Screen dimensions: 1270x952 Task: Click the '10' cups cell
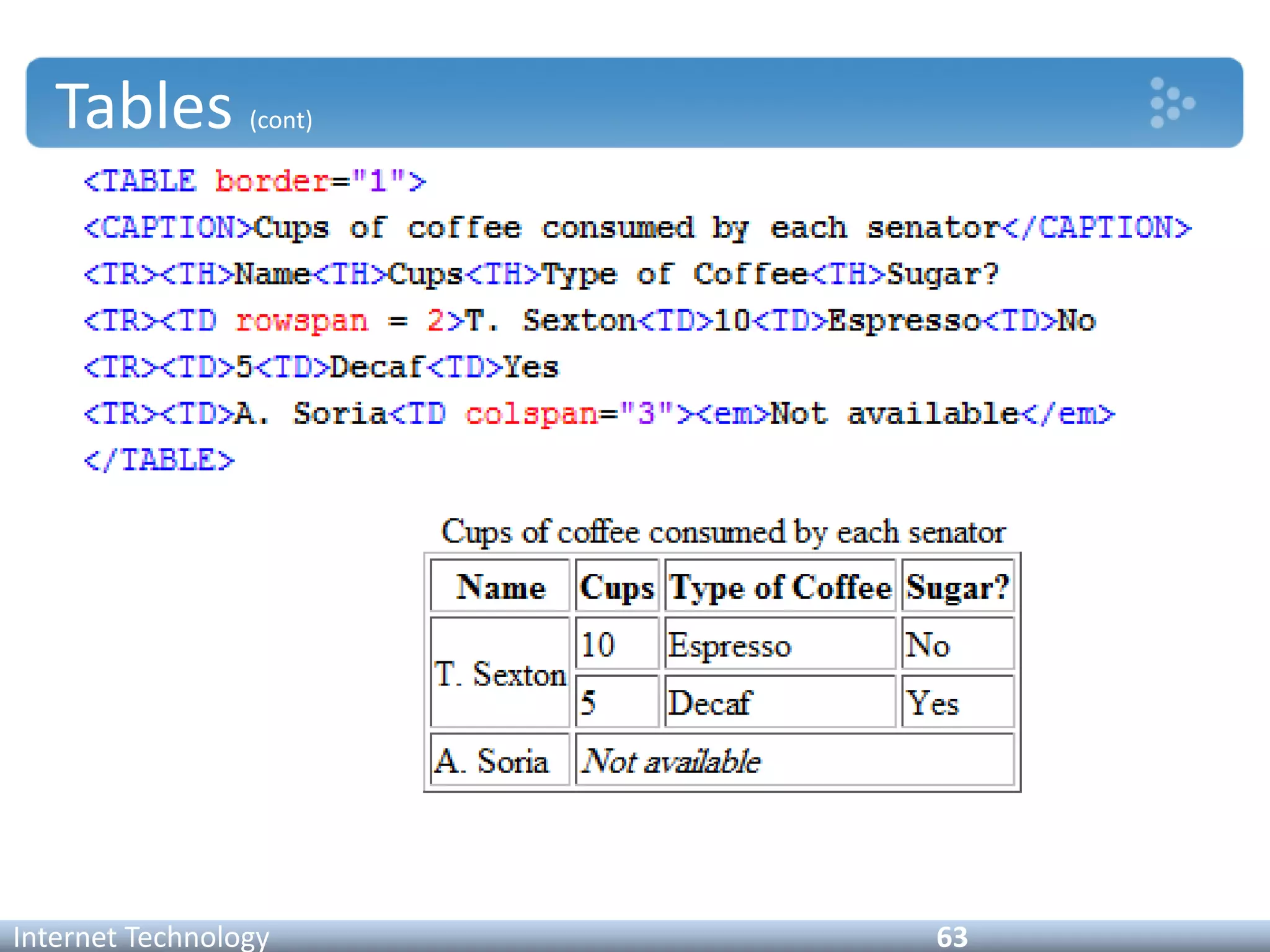click(x=617, y=643)
